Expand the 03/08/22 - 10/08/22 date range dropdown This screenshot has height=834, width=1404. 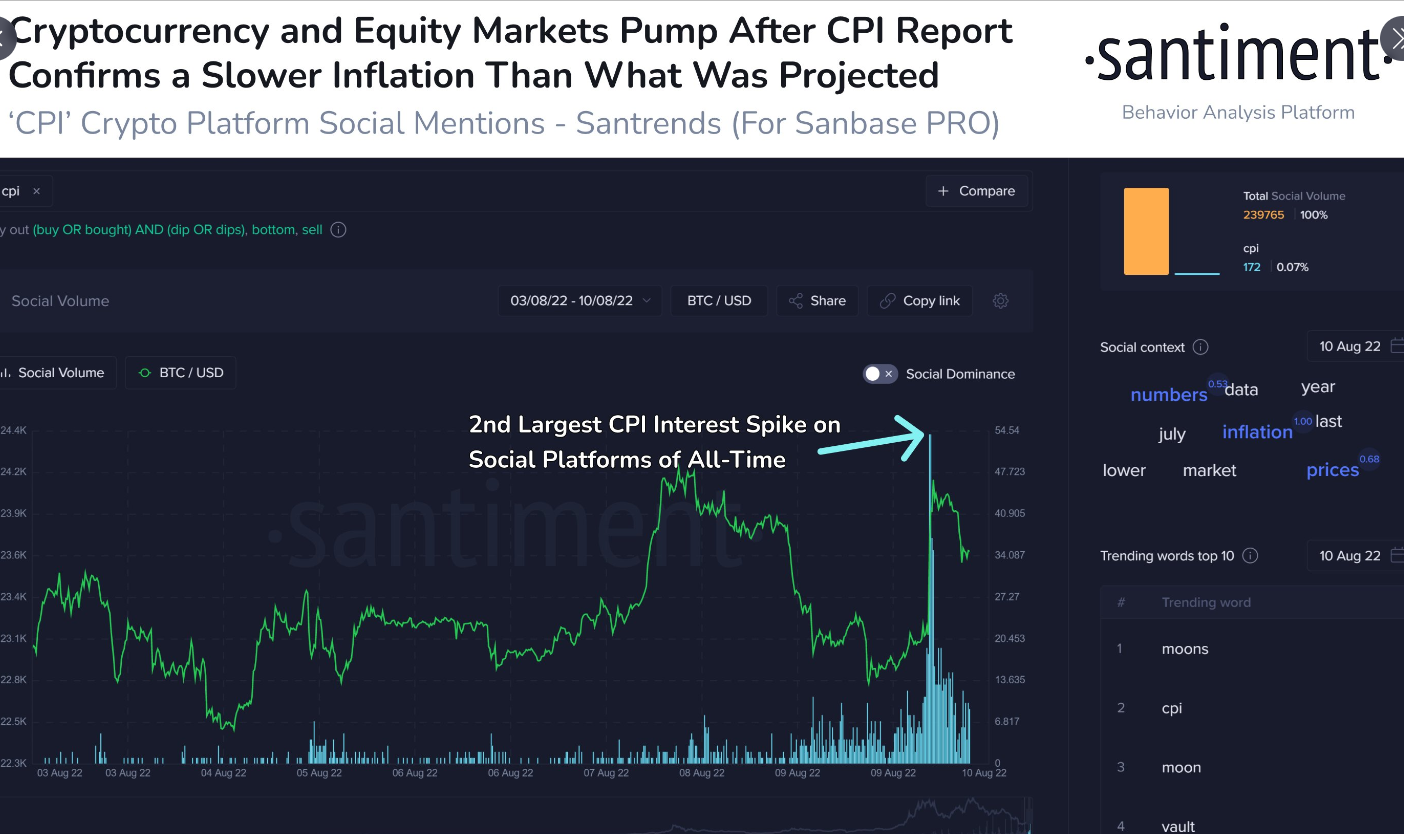pyautogui.click(x=580, y=301)
